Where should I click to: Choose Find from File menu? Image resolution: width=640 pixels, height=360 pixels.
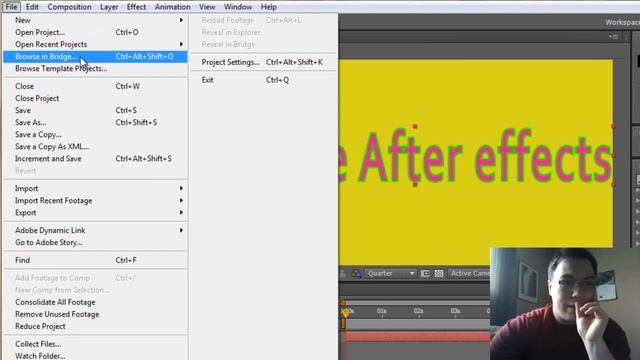coord(95,260)
